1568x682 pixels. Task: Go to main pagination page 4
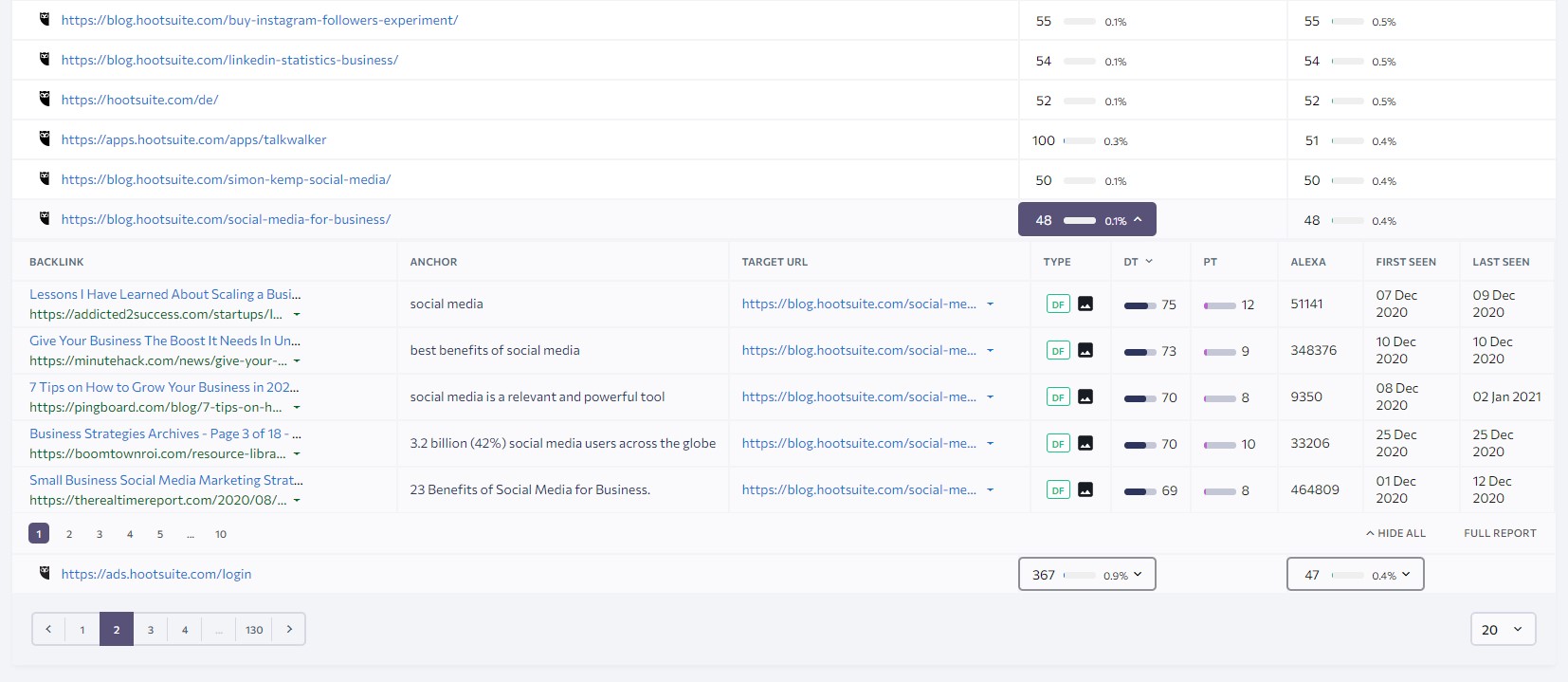coord(185,629)
